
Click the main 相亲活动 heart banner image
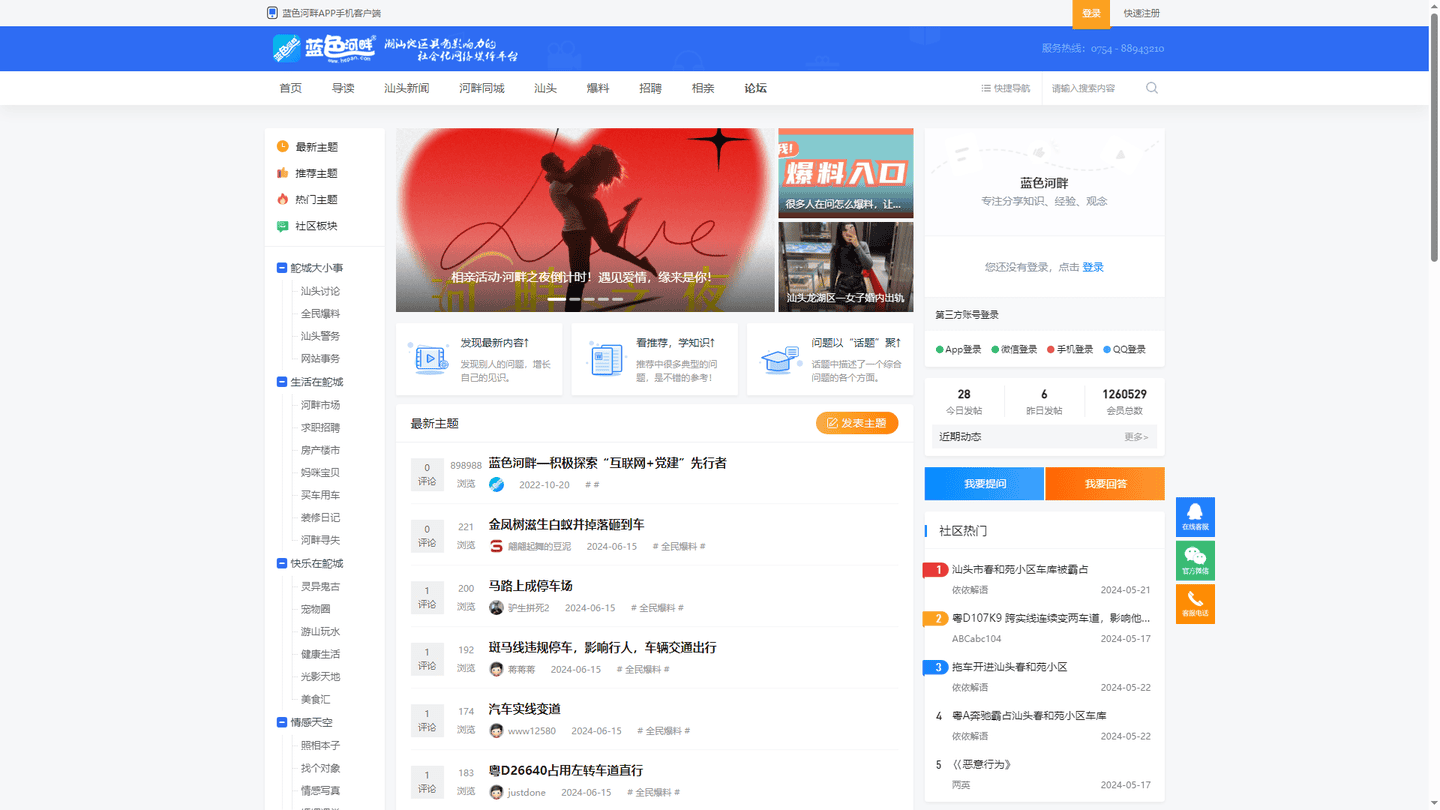[585, 220]
